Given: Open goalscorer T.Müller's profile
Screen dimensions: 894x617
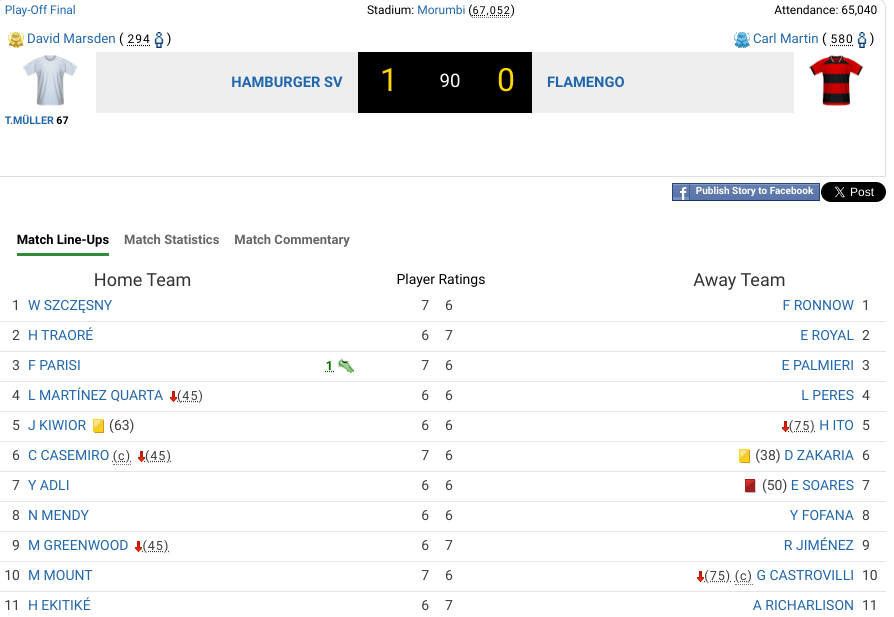Looking at the screenshot, I should click(29, 120).
